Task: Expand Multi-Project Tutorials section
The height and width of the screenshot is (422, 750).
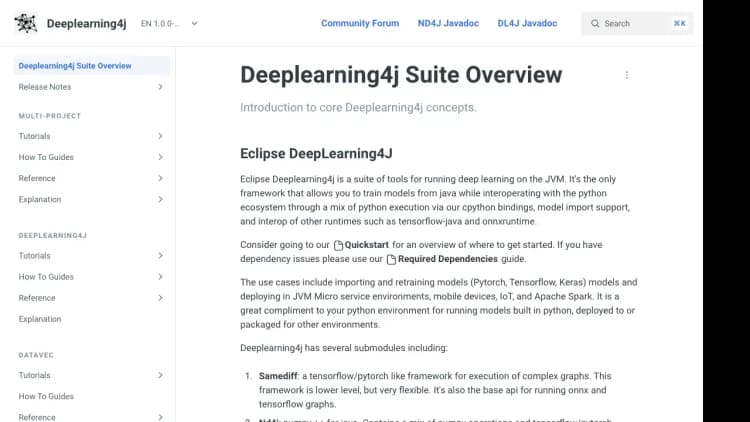Action: 160,136
